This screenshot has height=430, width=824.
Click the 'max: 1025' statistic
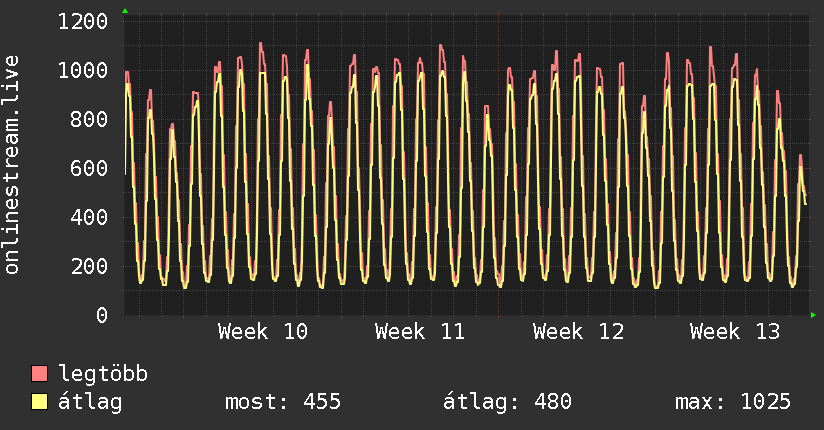click(733, 403)
